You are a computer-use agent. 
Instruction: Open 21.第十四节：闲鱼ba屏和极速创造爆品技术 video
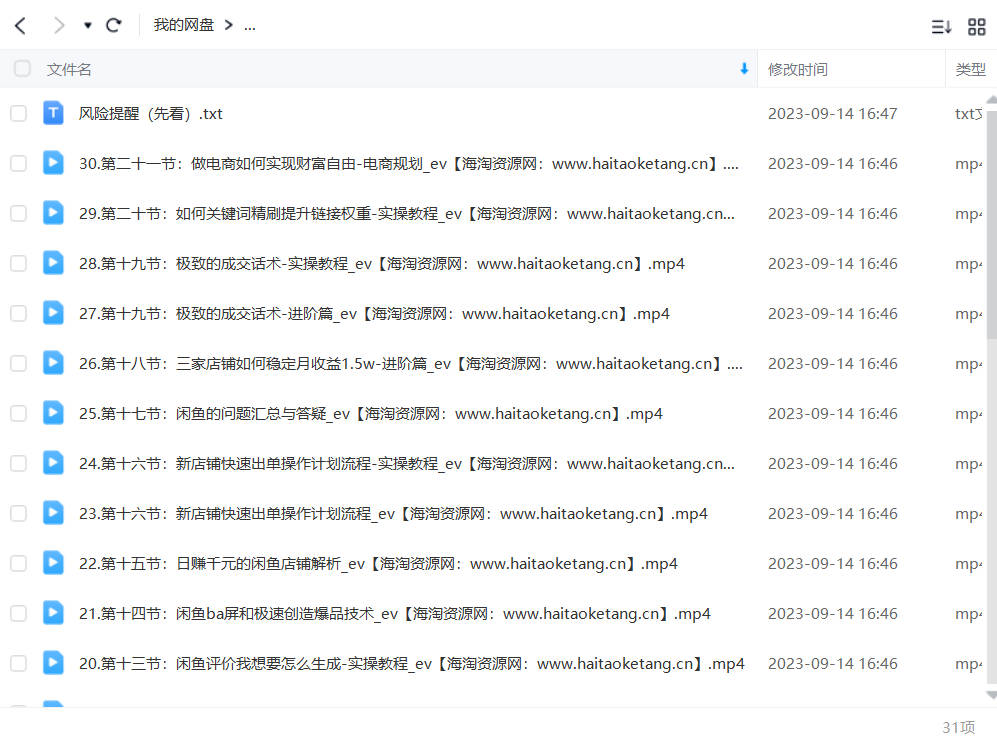tap(395, 614)
